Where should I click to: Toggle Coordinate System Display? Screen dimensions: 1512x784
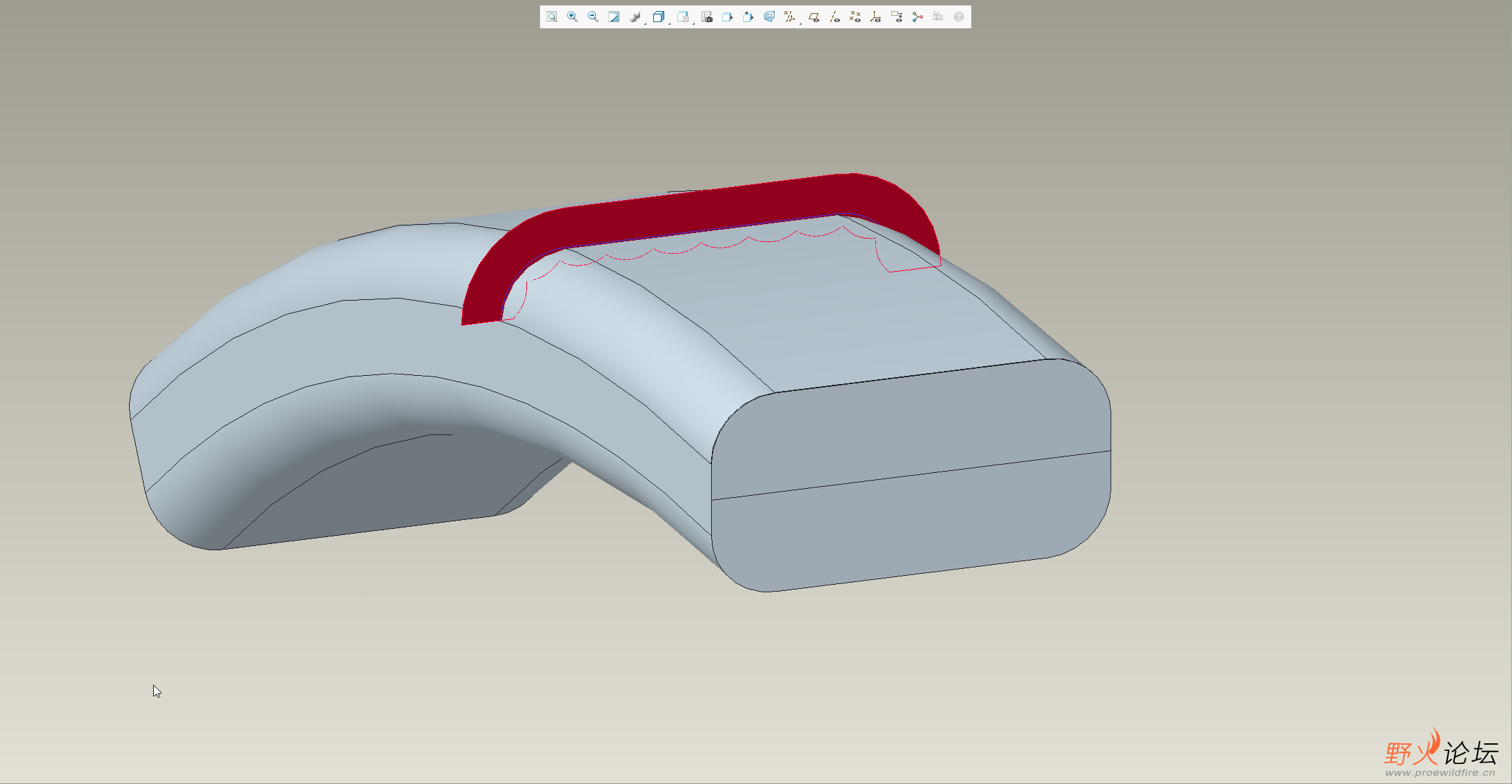(876, 17)
